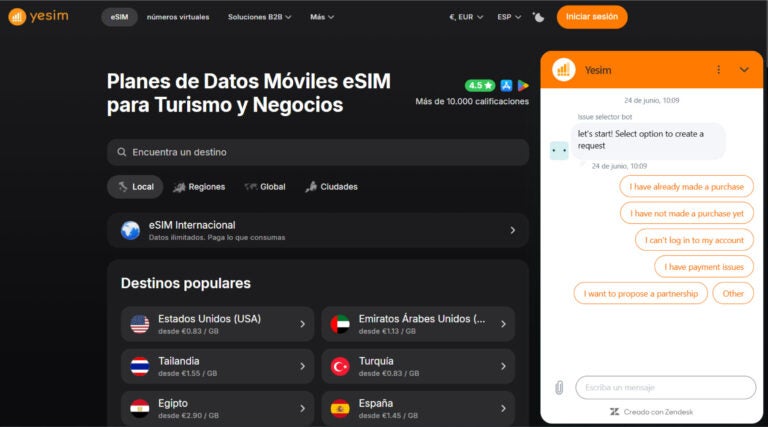Choose 'I have not made a purchase yet'
Image resolution: width=768 pixels, height=427 pixels.
coord(687,214)
